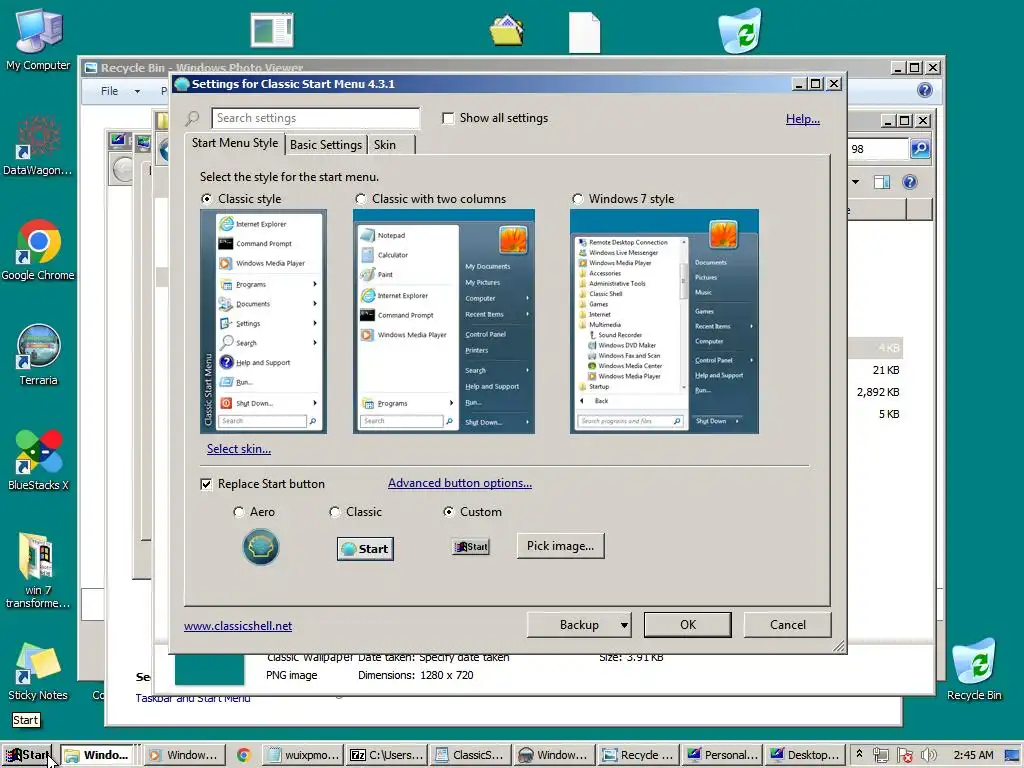Click the show desktop icon in system tray
This screenshot has height=768, width=1024.
coord(1012,755)
